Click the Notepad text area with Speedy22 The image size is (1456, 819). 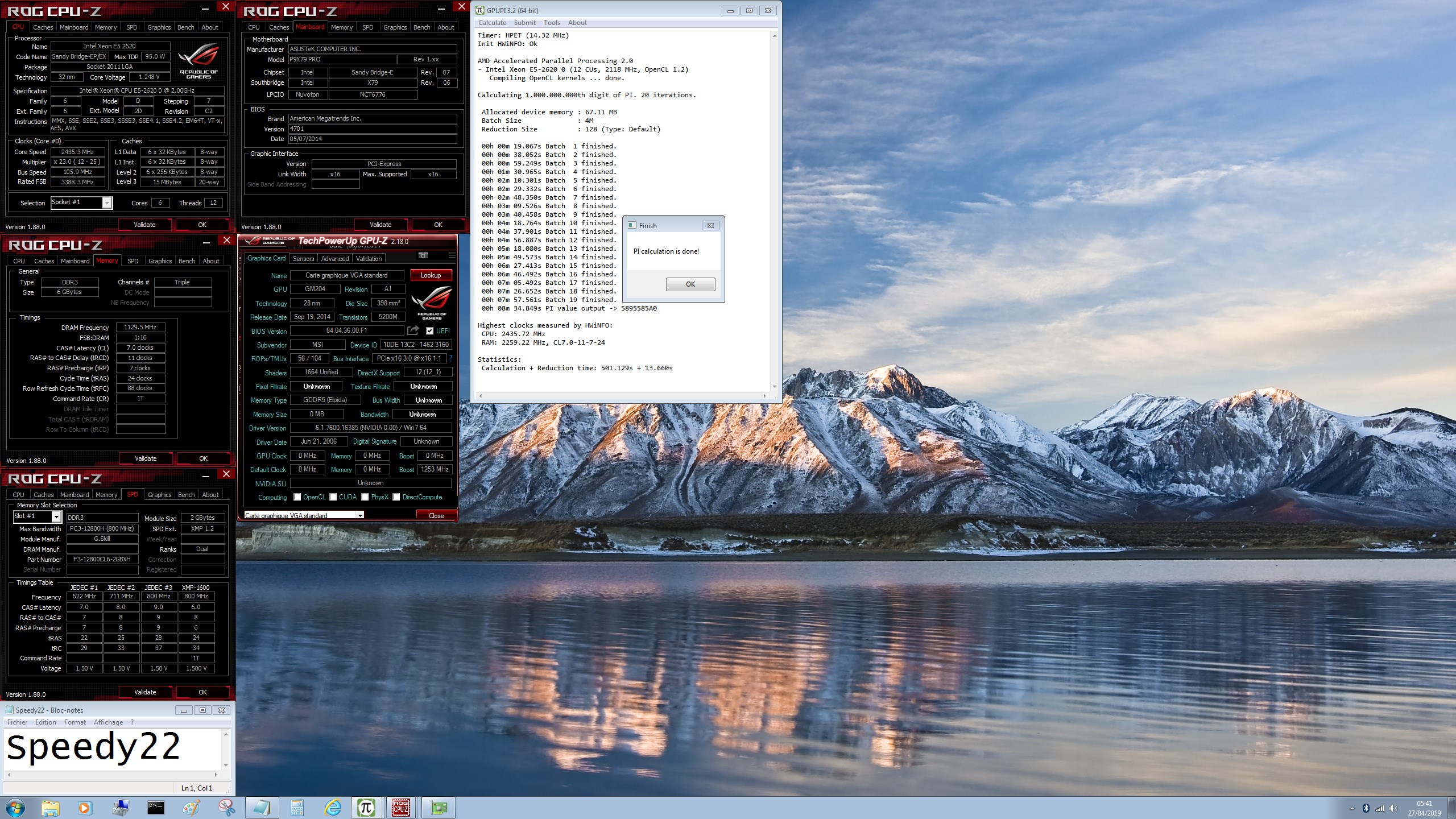point(113,749)
